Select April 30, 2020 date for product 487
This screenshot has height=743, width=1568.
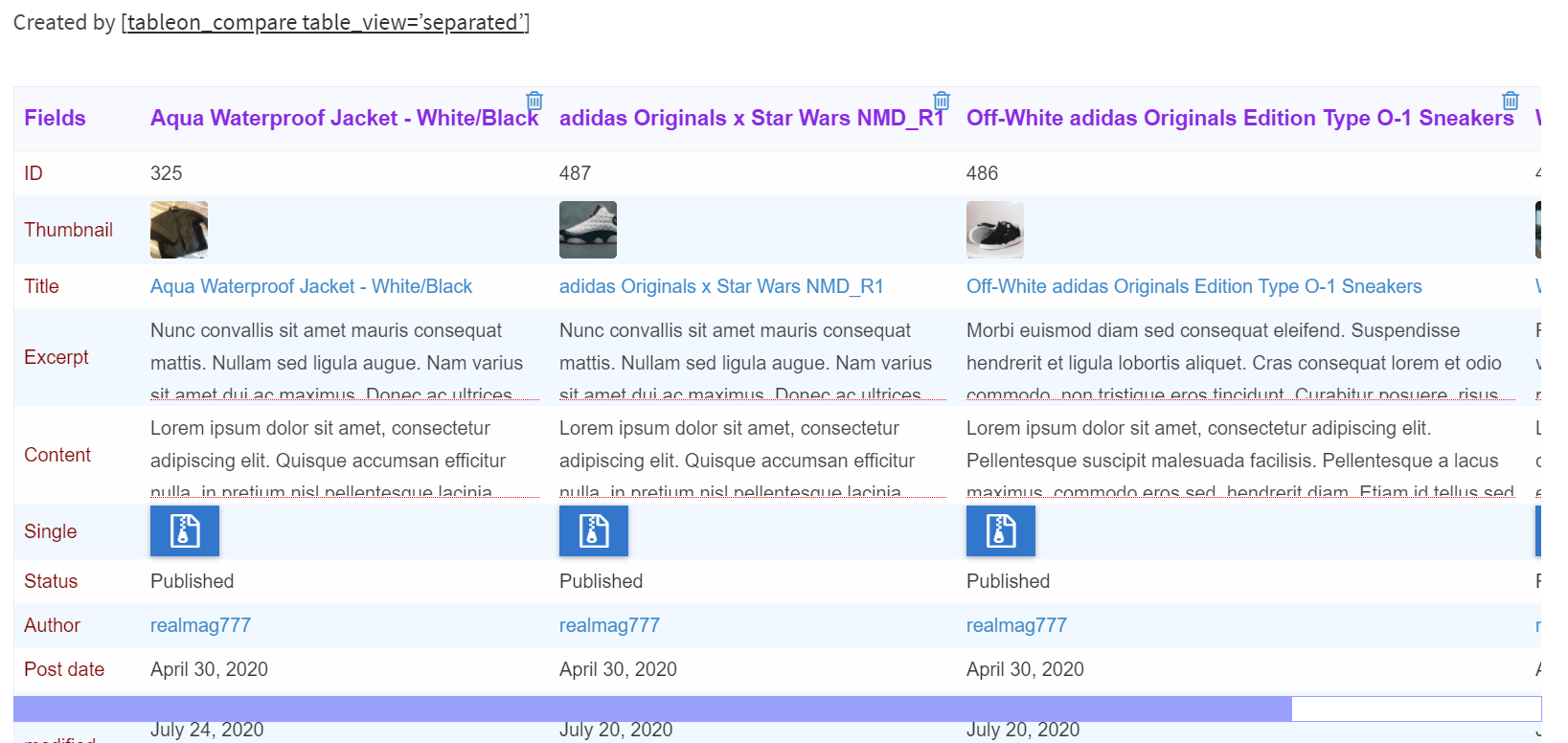click(618, 669)
